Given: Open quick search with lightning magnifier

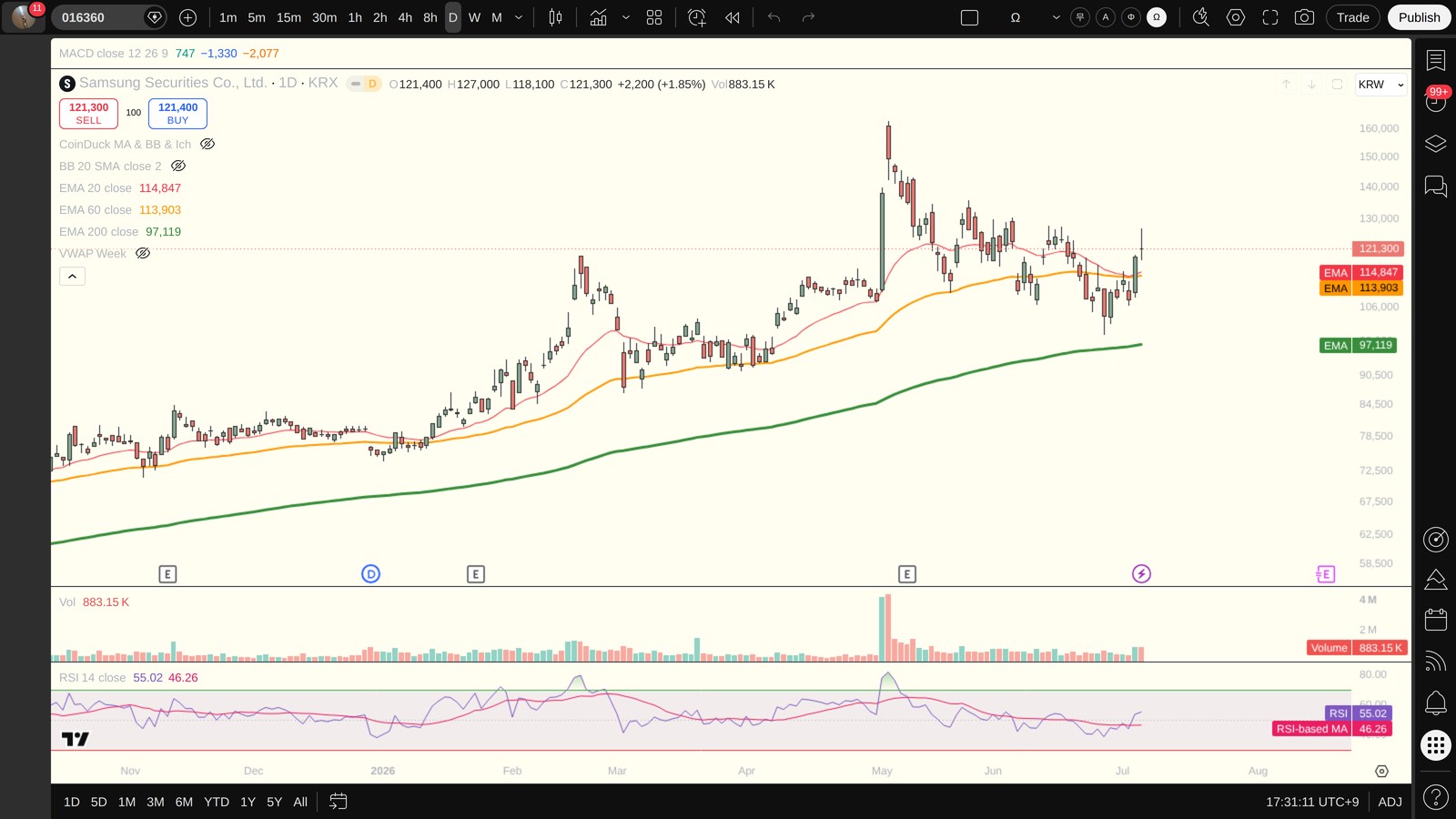Looking at the screenshot, I should pyautogui.click(x=1201, y=17).
